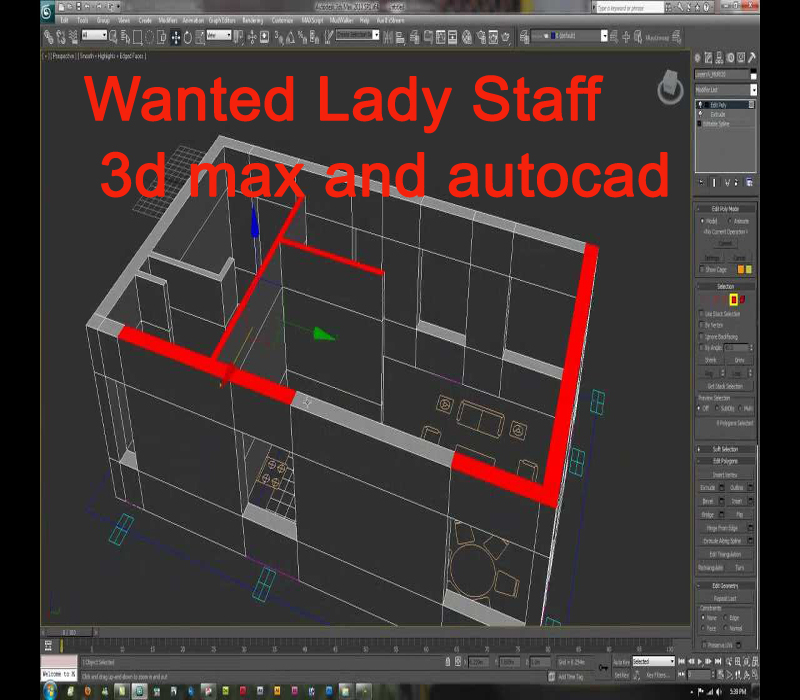800x700 pixels.
Task: Click the Insert Vertex button
Action: [x=725, y=474]
